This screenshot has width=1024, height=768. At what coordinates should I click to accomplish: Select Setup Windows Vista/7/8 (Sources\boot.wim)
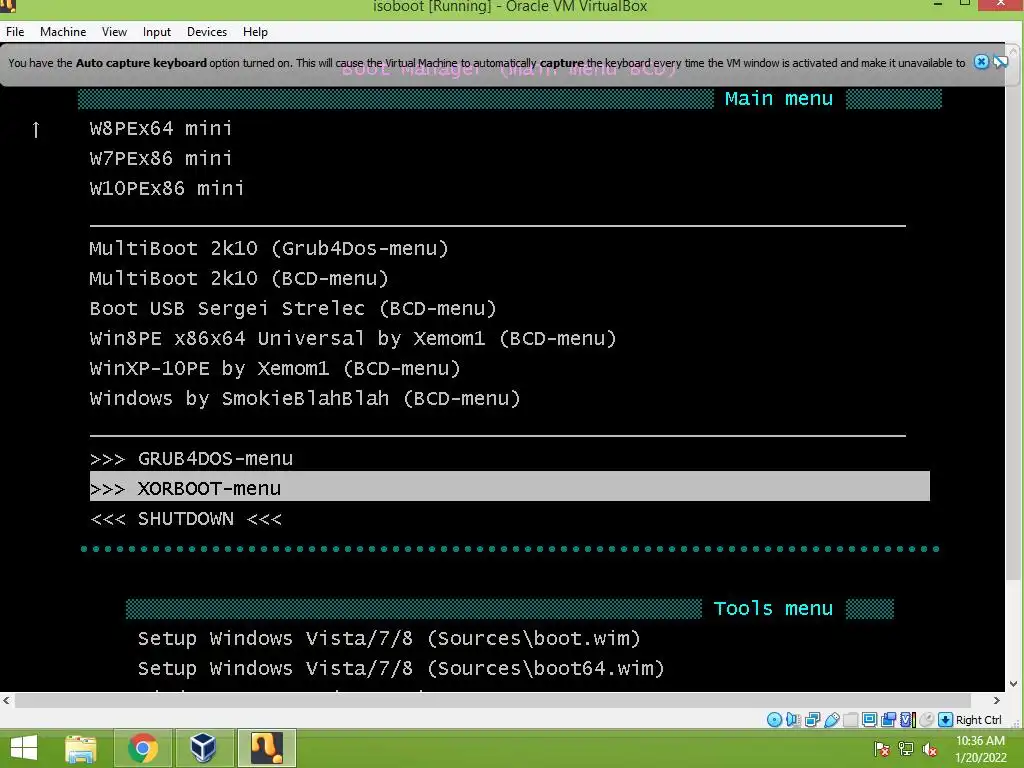click(x=389, y=638)
